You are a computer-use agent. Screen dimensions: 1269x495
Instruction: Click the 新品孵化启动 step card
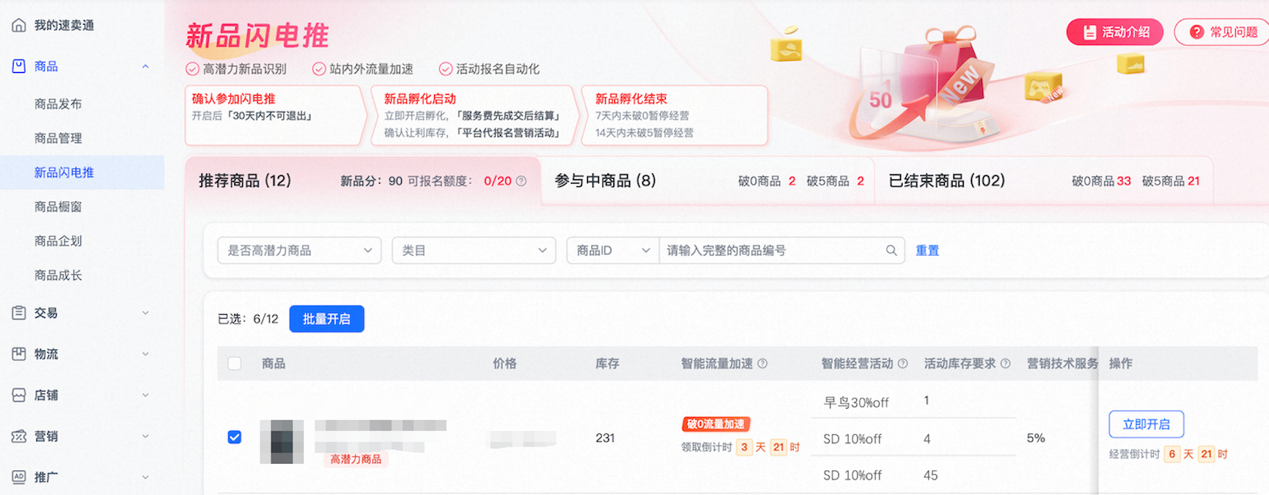click(471, 115)
